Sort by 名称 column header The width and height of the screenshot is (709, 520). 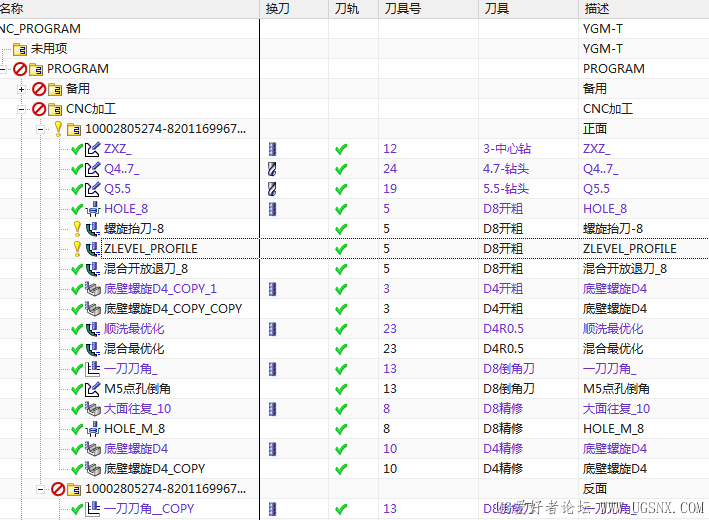[x=129, y=9]
